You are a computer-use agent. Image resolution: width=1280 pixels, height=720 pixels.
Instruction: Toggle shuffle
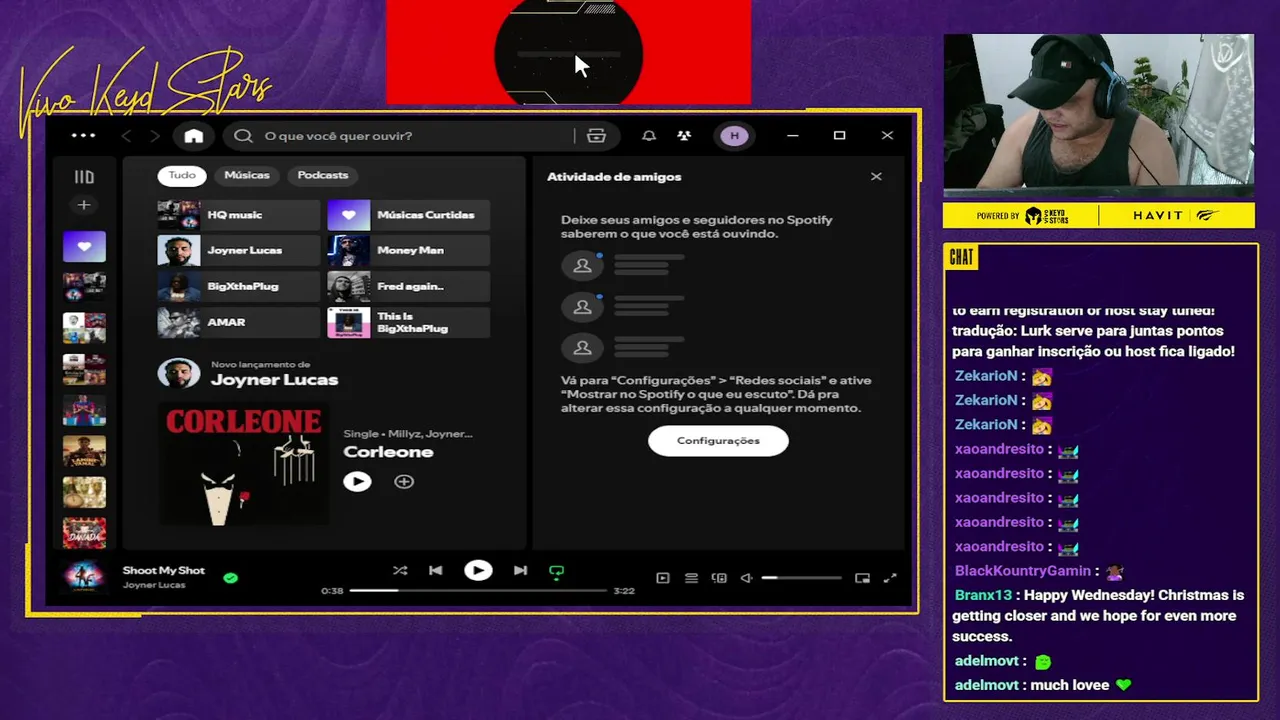[x=400, y=571]
